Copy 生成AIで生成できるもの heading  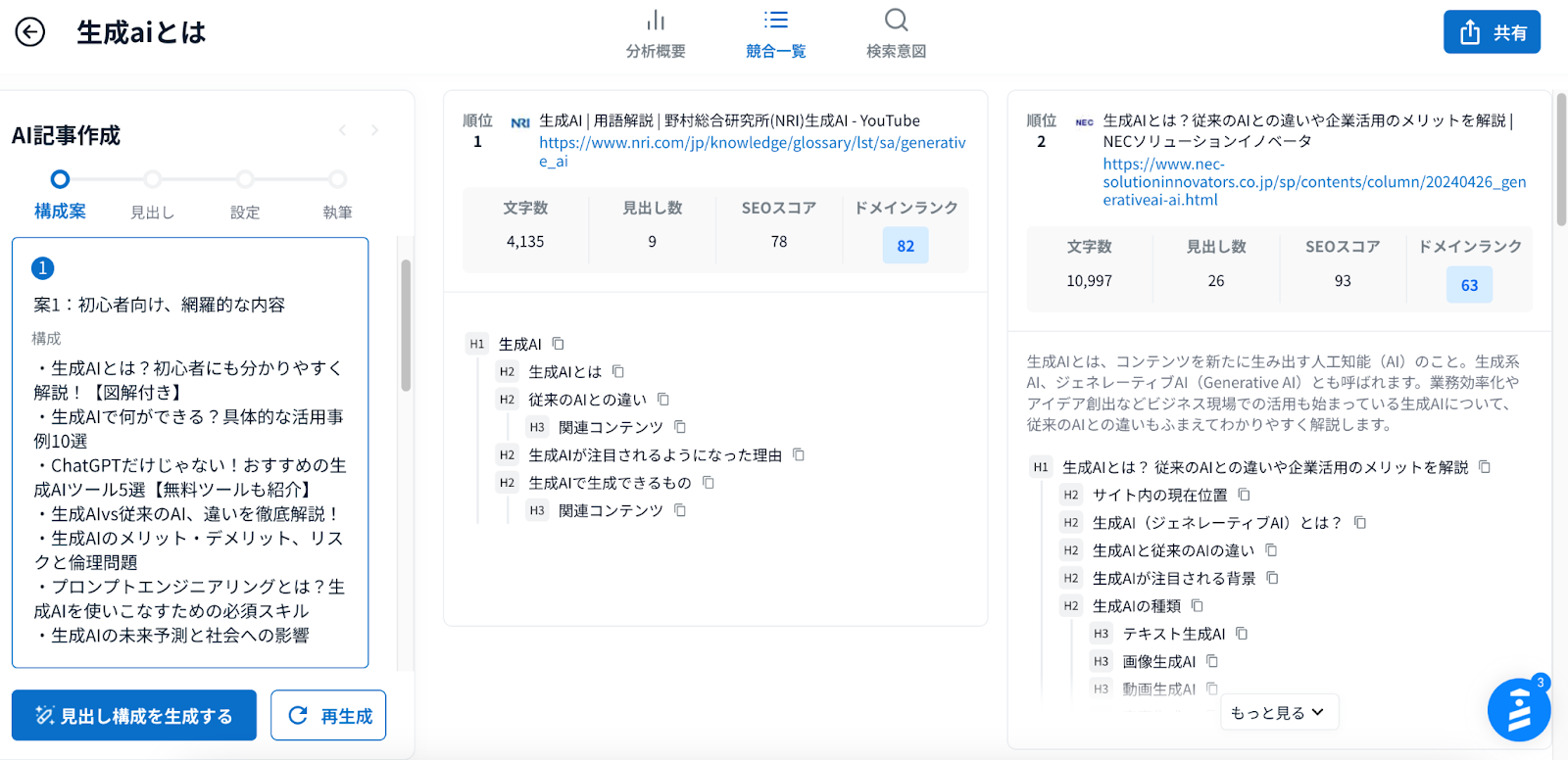coord(708,483)
